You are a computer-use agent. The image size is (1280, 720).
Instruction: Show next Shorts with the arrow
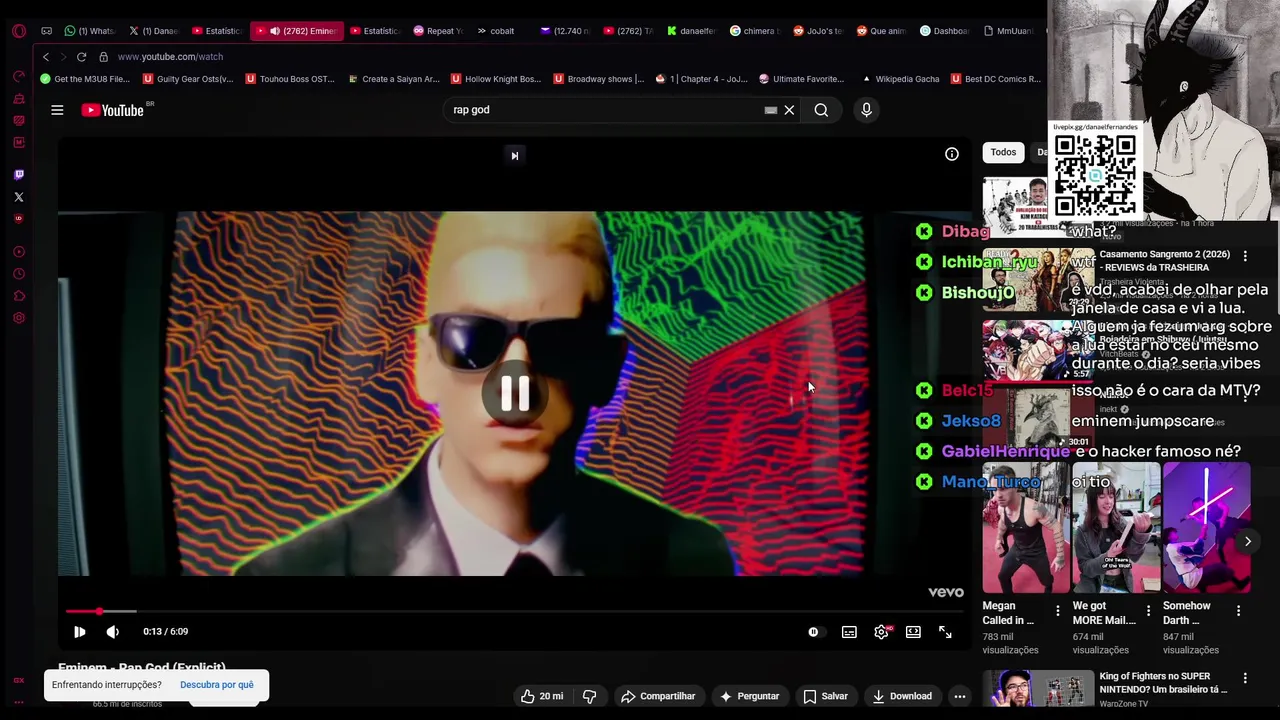click(x=1247, y=541)
